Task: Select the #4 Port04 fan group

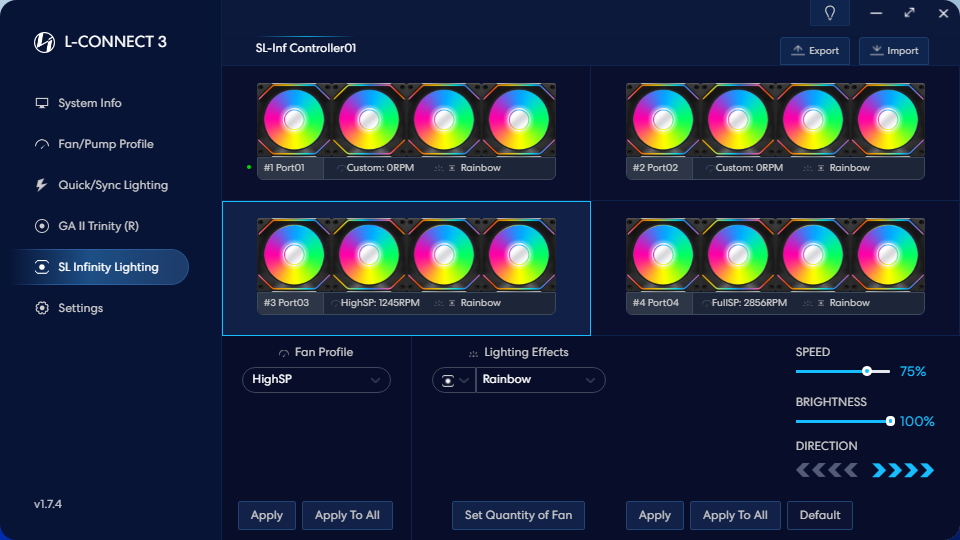Action: 775,266
